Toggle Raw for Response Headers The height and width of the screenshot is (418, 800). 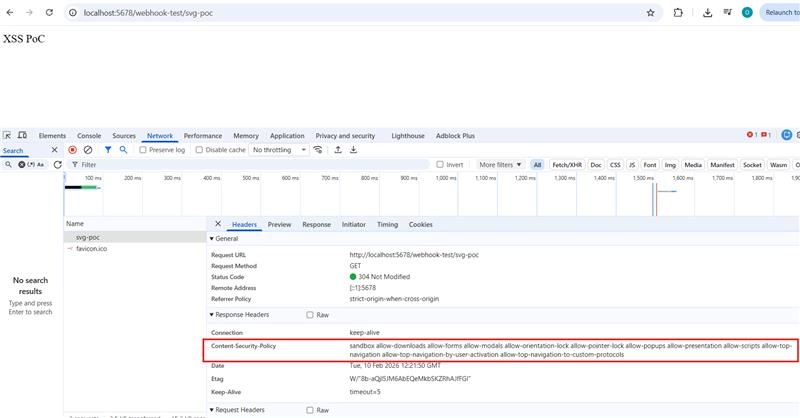pyautogui.click(x=310, y=315)
